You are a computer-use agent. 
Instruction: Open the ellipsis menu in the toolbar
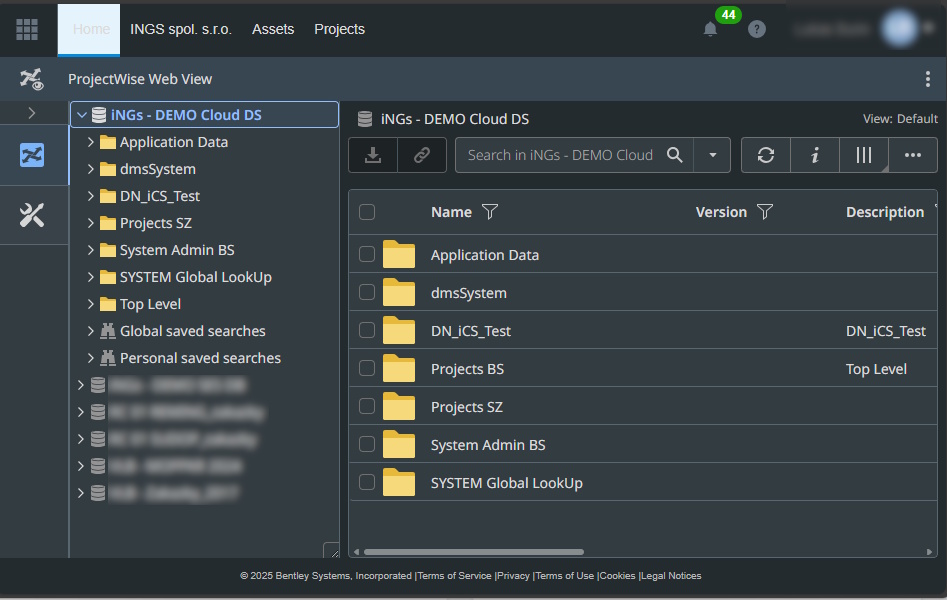[x=912, y=154]
